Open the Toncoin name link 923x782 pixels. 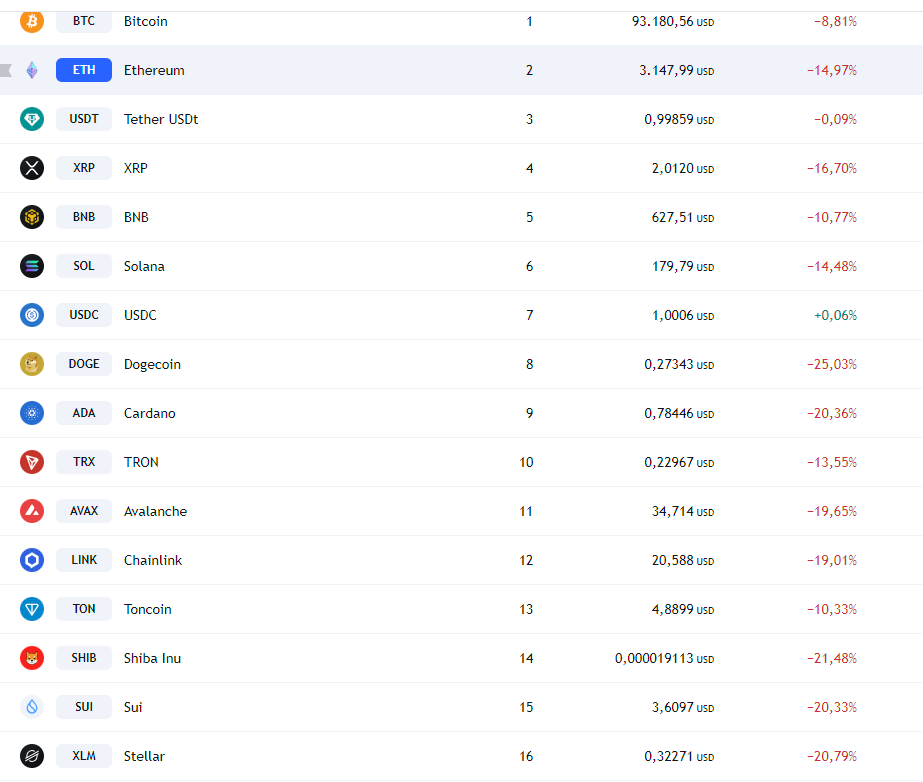[x=148, y=609]
